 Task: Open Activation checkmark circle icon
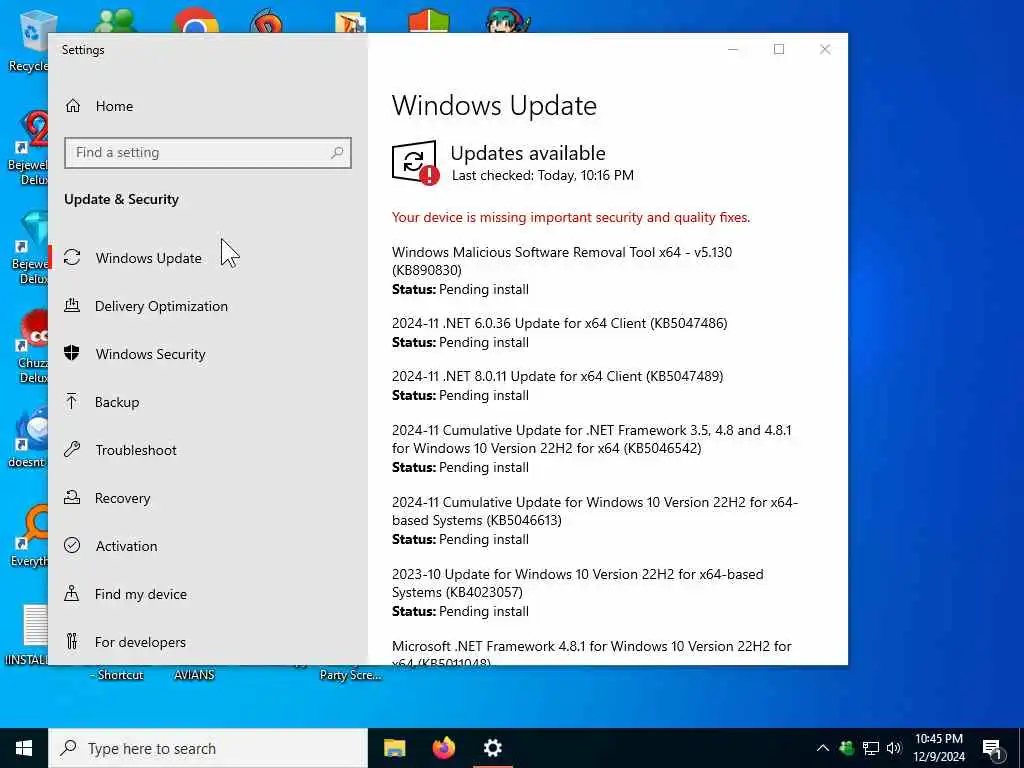72,545
